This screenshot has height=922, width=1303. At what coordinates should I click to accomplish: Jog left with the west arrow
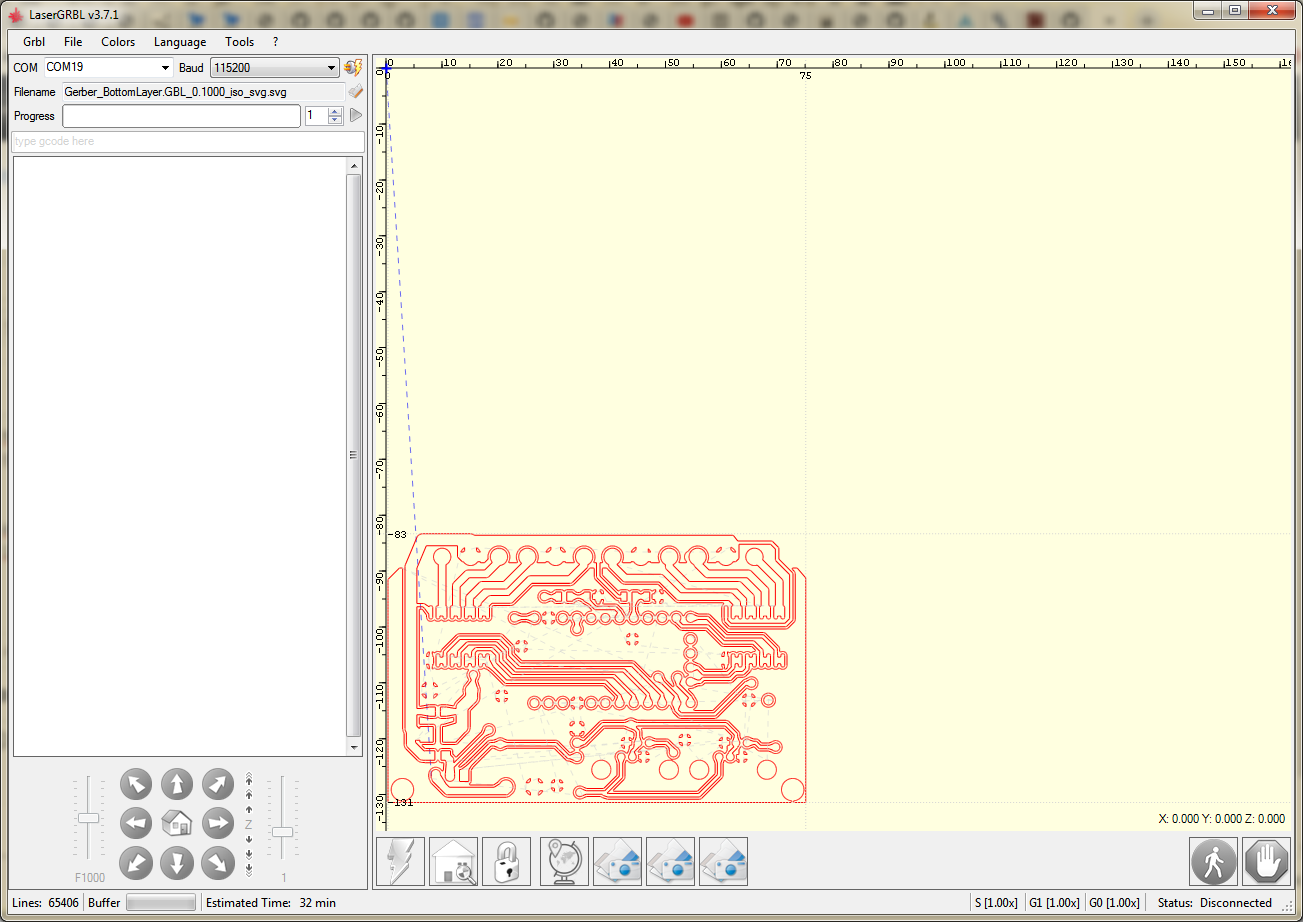pyautogui.click(x=136, y=823)
